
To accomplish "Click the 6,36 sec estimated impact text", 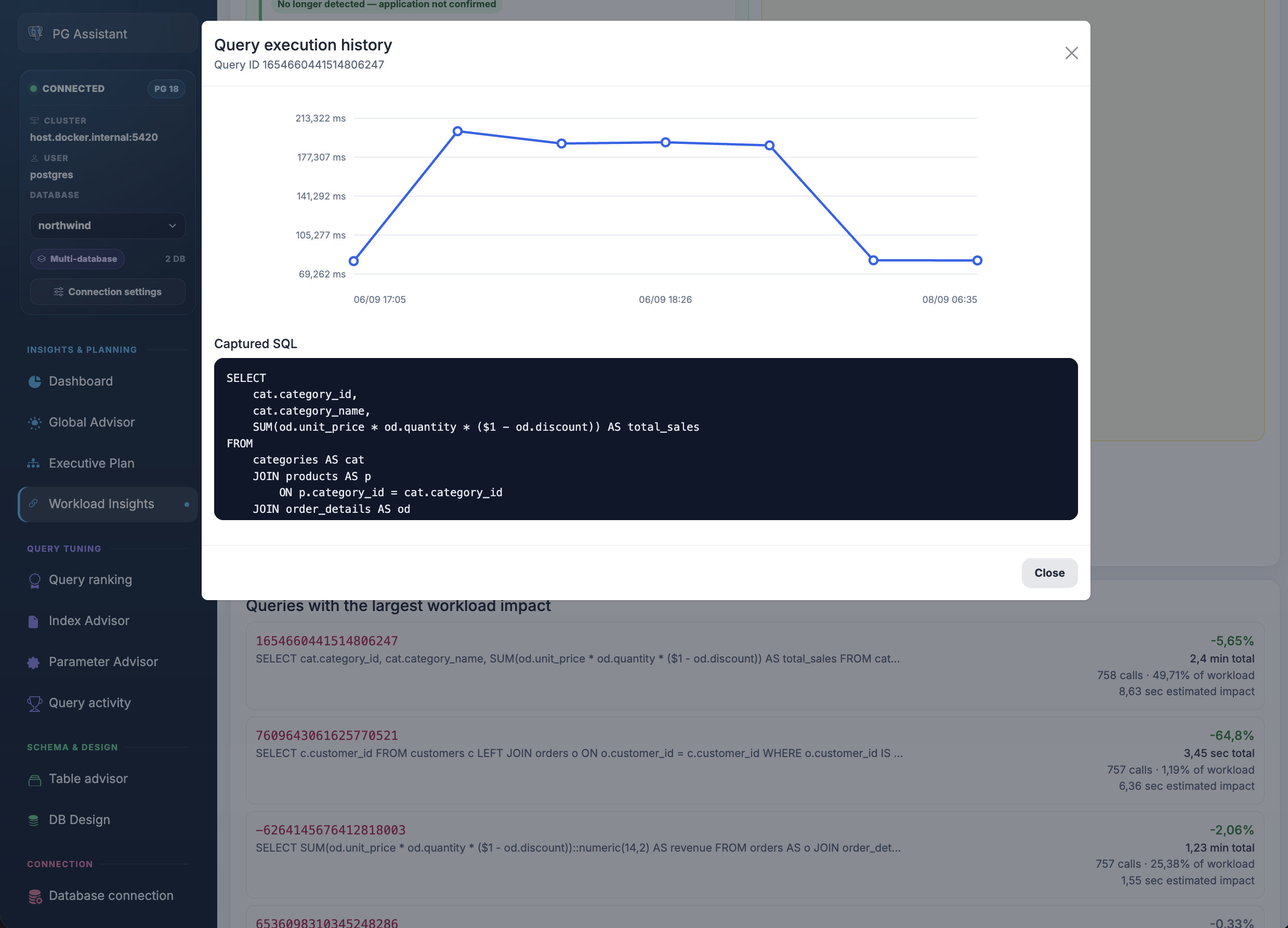I will coord(1186,786).
